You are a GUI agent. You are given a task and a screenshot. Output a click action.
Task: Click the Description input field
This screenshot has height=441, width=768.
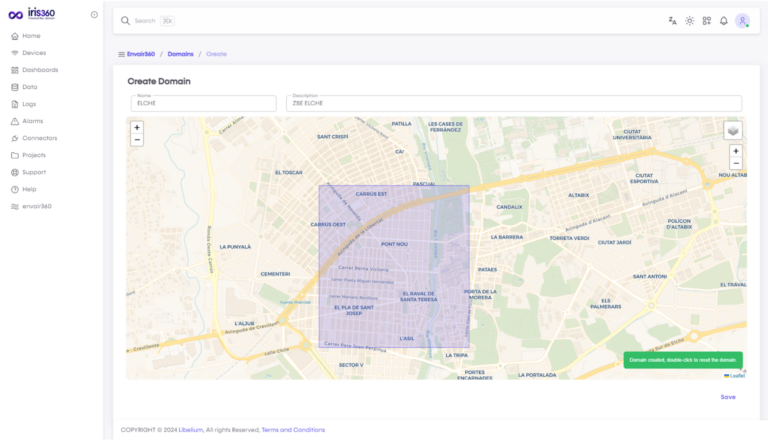[513, 104]
